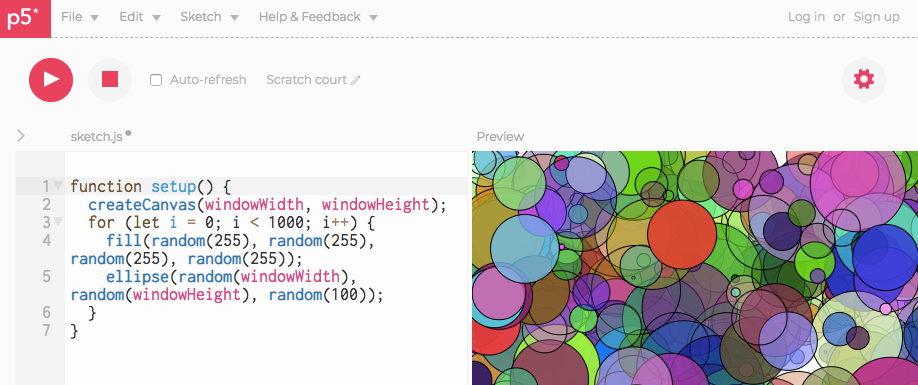Click line number 7 in the gutter
Screen dimensions: 918x385
click(47, 330)
